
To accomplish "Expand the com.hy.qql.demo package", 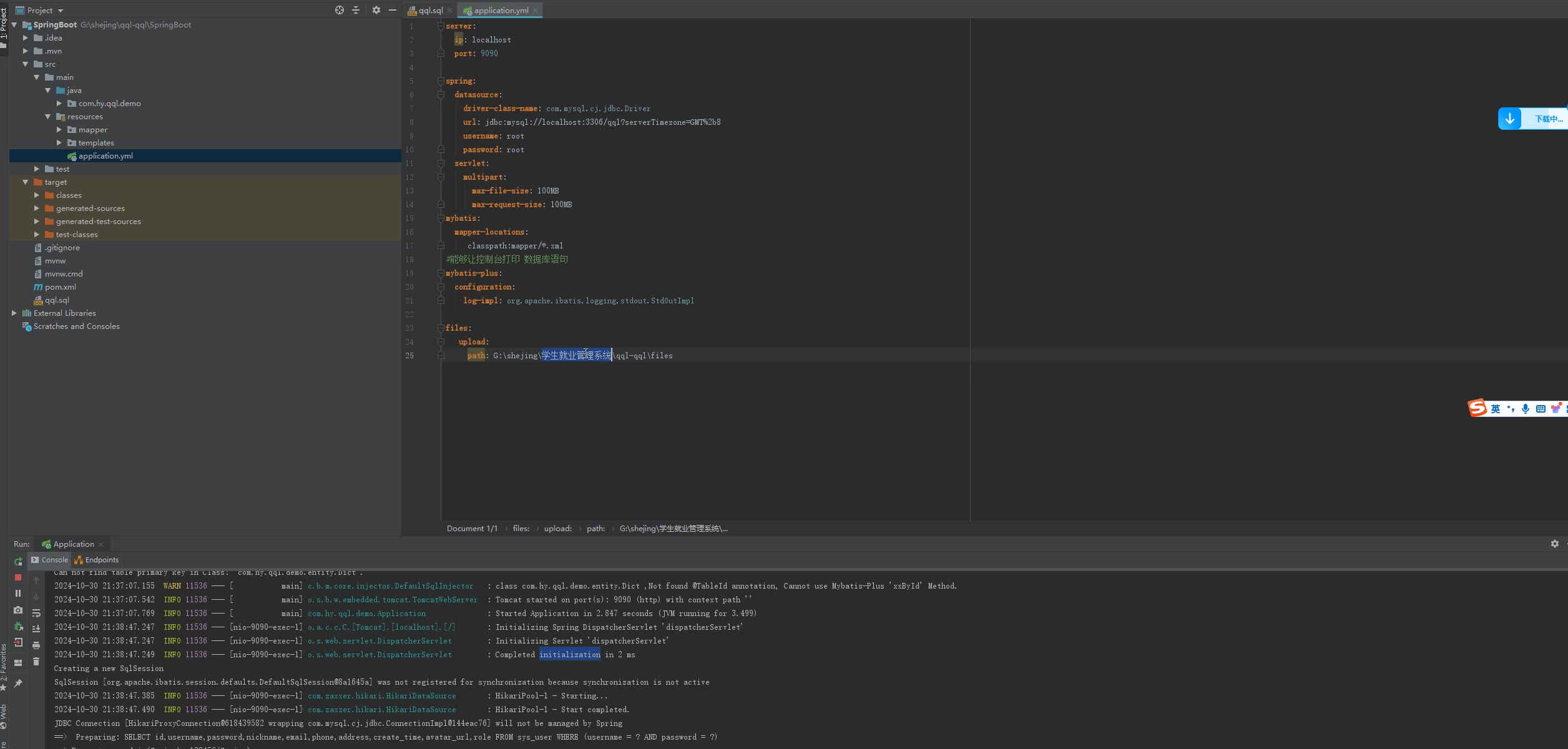I will point(59,104).
